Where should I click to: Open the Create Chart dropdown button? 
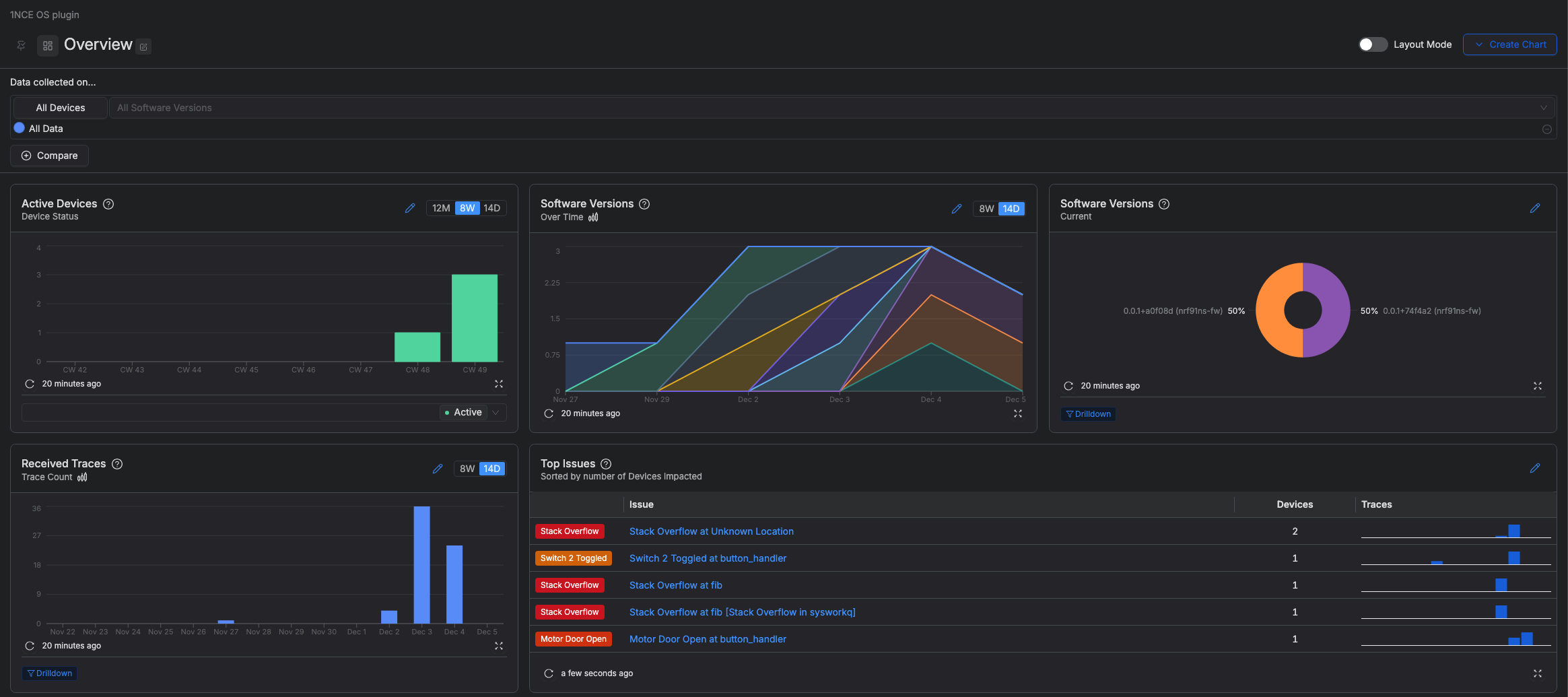coord(1509,44)
